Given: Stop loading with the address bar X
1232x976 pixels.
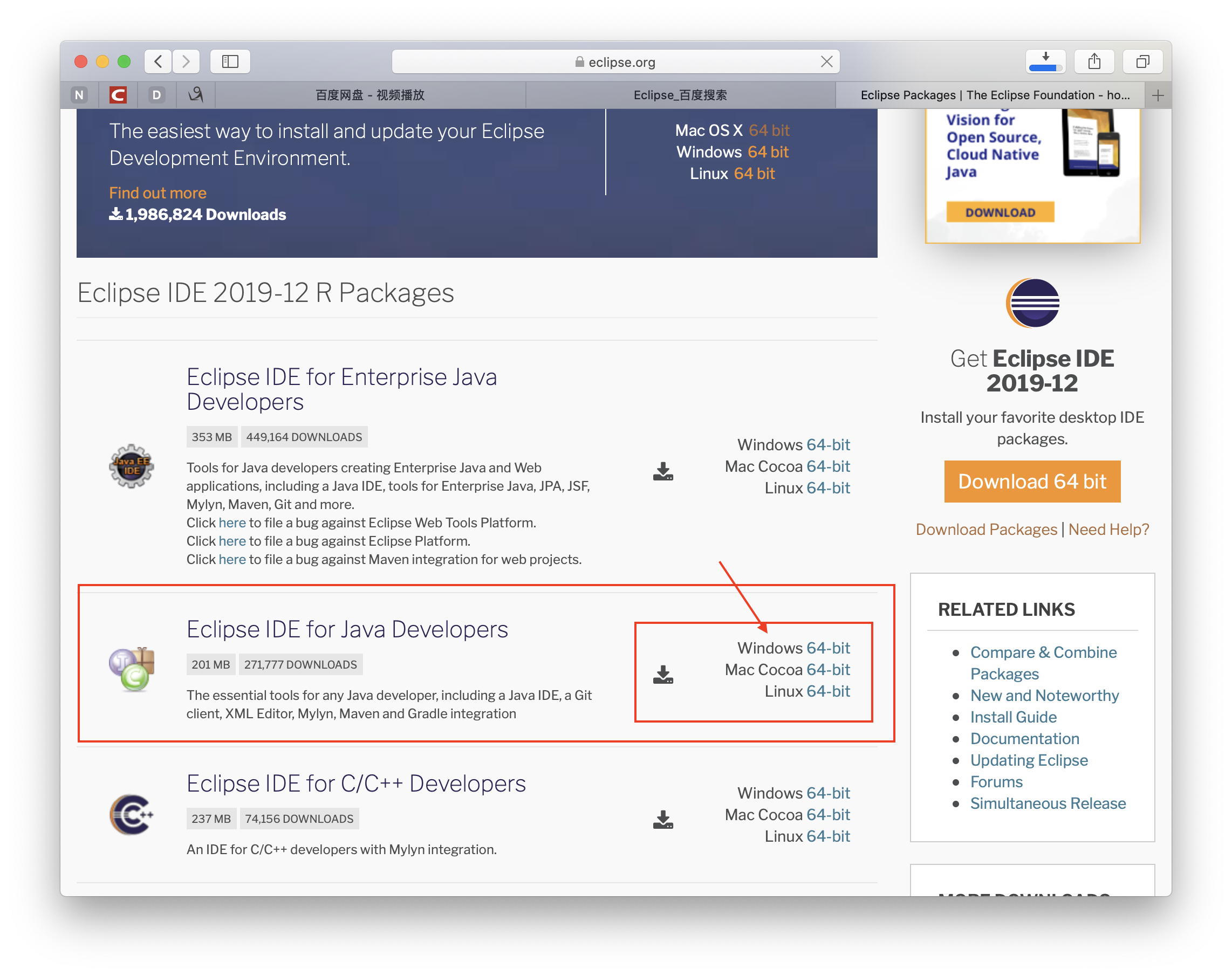Looking at the screenshot, I should coord(826,61).
